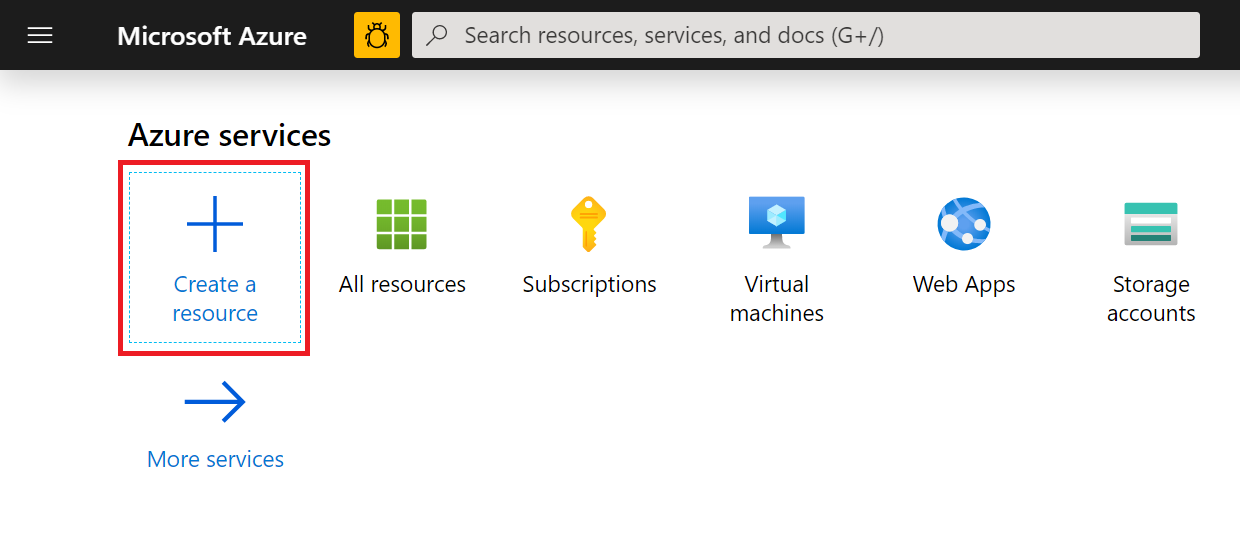Click the More services arrow icon

point(215,403)
